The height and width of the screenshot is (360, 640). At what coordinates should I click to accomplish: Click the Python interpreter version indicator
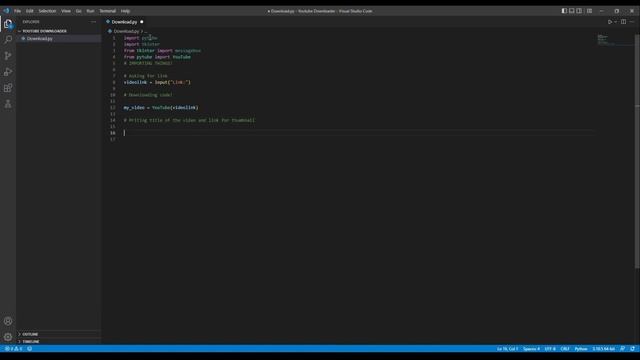tap(604, 349)
